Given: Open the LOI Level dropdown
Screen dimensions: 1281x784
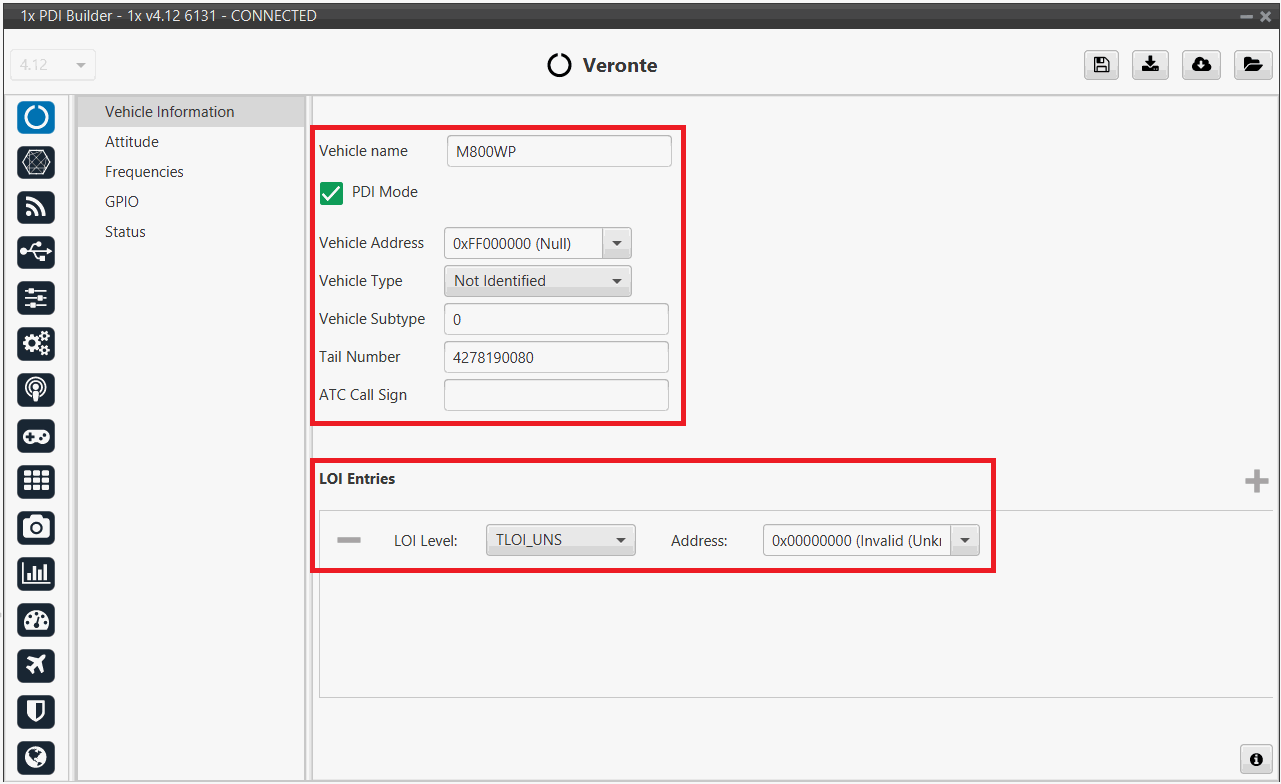Looking at the screenshot, I should 560,540.
